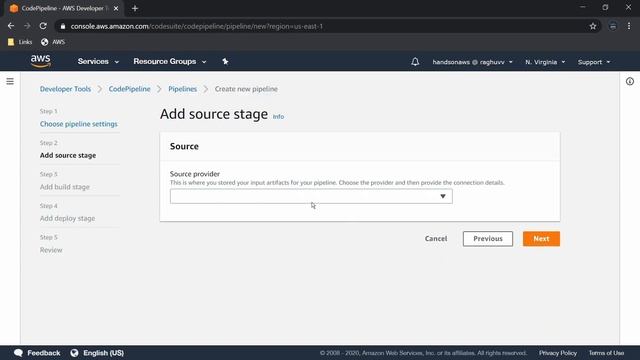
Task: Expand the Resource Groups menu
Action: [170, 61]
